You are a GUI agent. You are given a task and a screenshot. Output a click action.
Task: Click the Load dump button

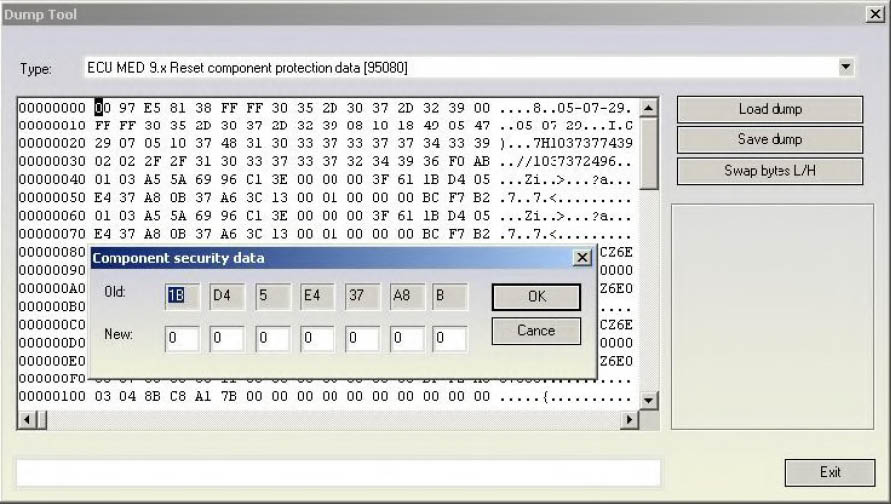tap(769, 109)
